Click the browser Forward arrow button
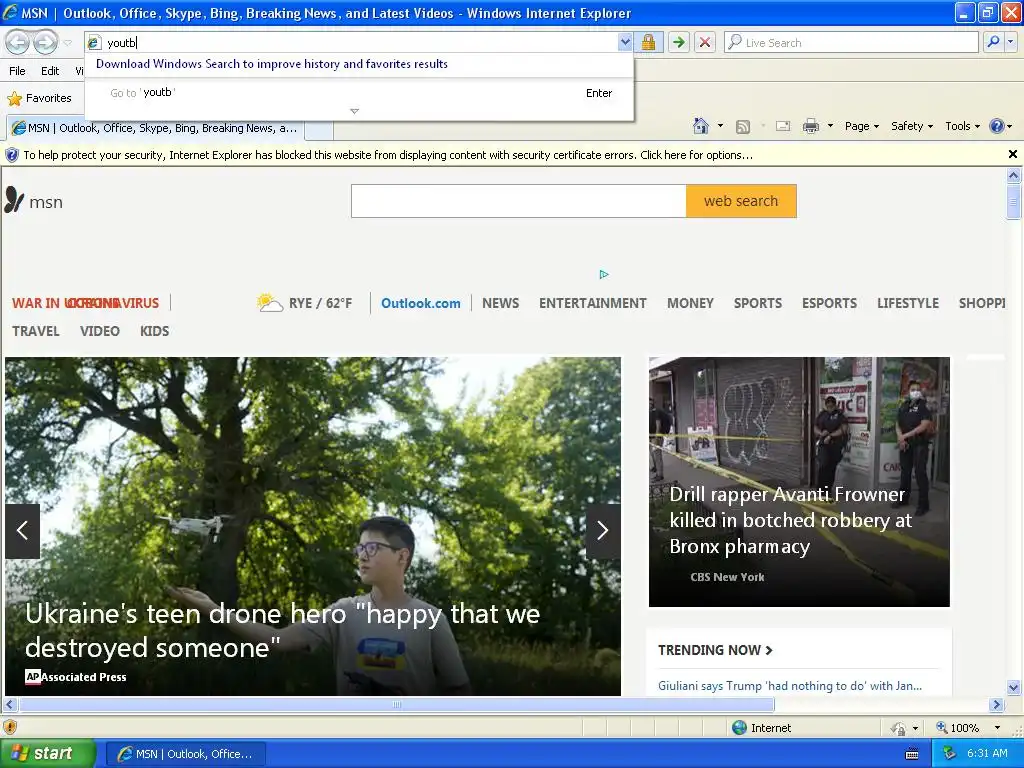1024x768 pixels. click(x=44, y=42)
